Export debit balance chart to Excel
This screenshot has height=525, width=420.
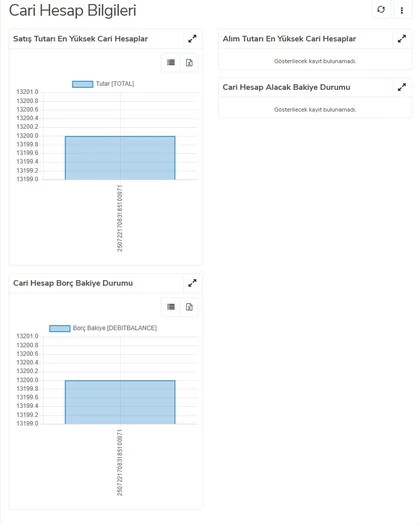[x=189, y=307]
